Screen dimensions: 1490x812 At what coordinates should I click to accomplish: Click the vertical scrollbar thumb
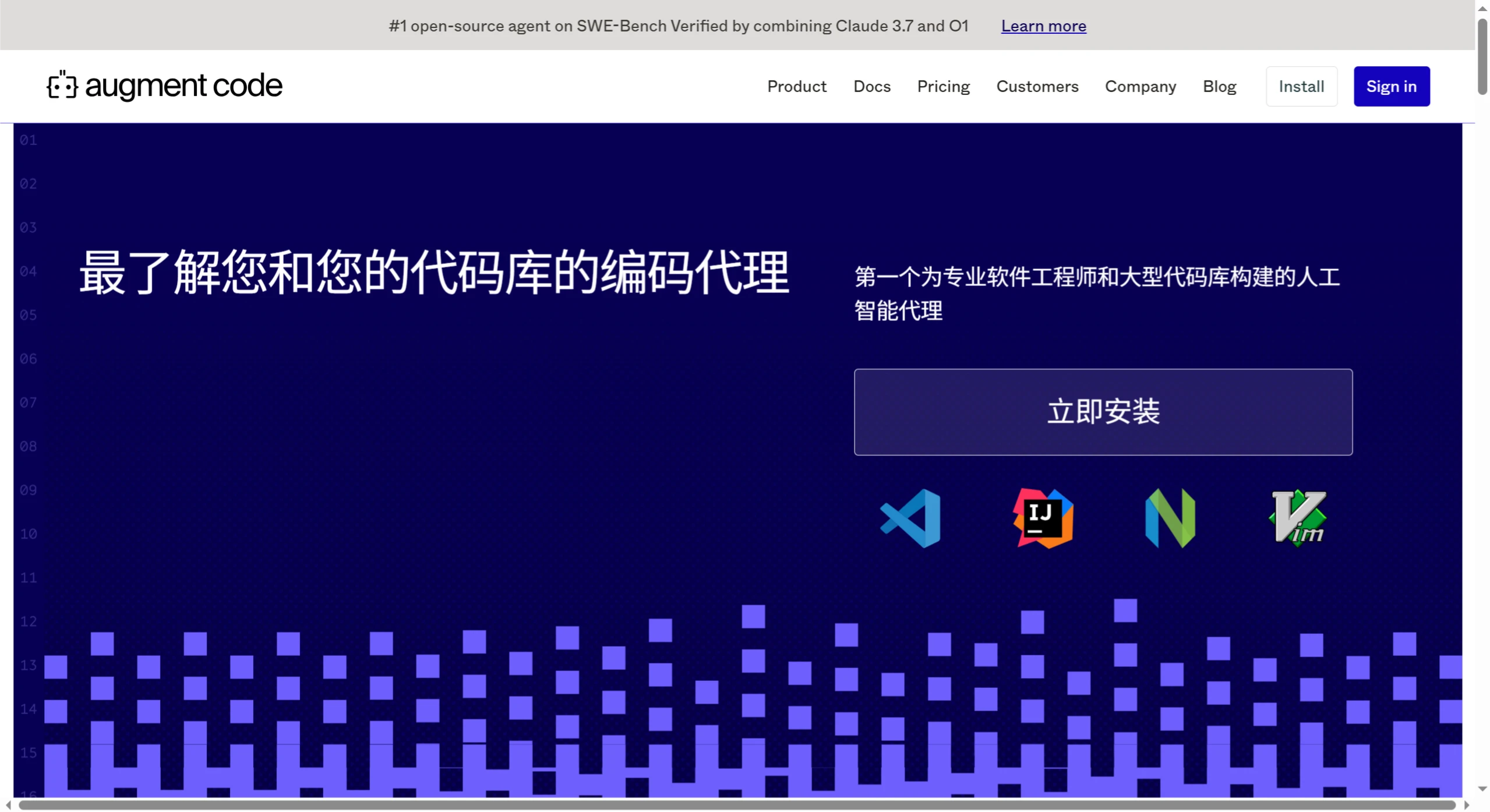point(1482,55)
